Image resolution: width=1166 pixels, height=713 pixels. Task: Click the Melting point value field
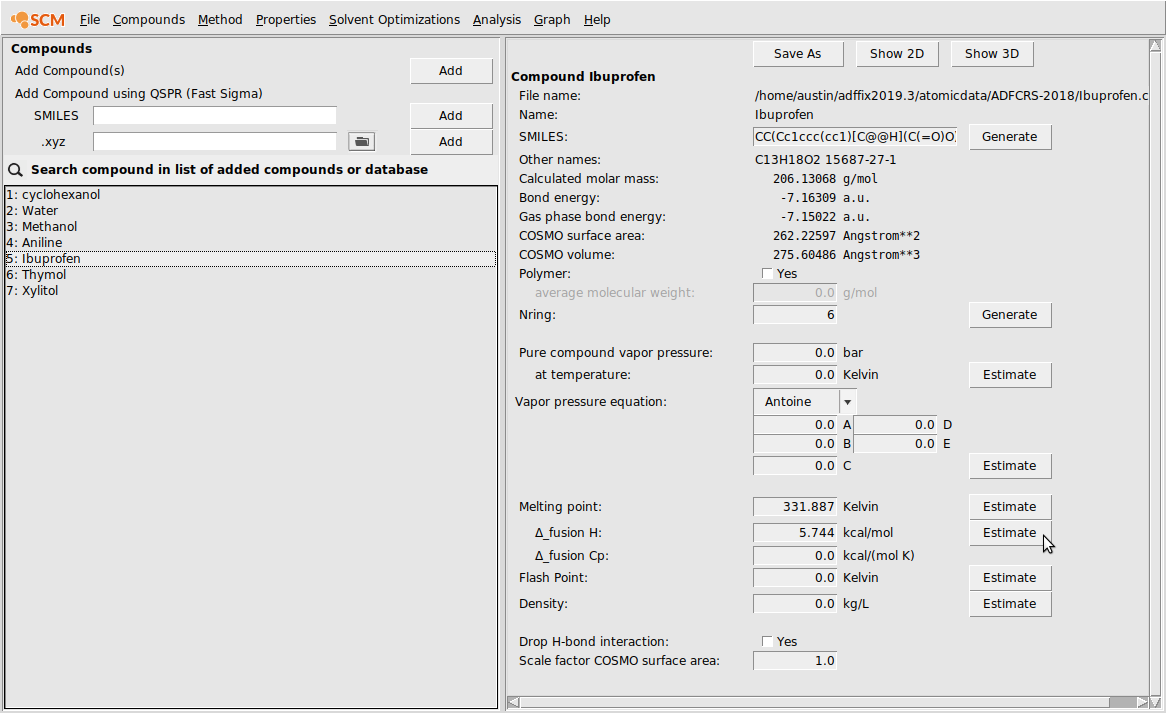(x=795, y=506)
